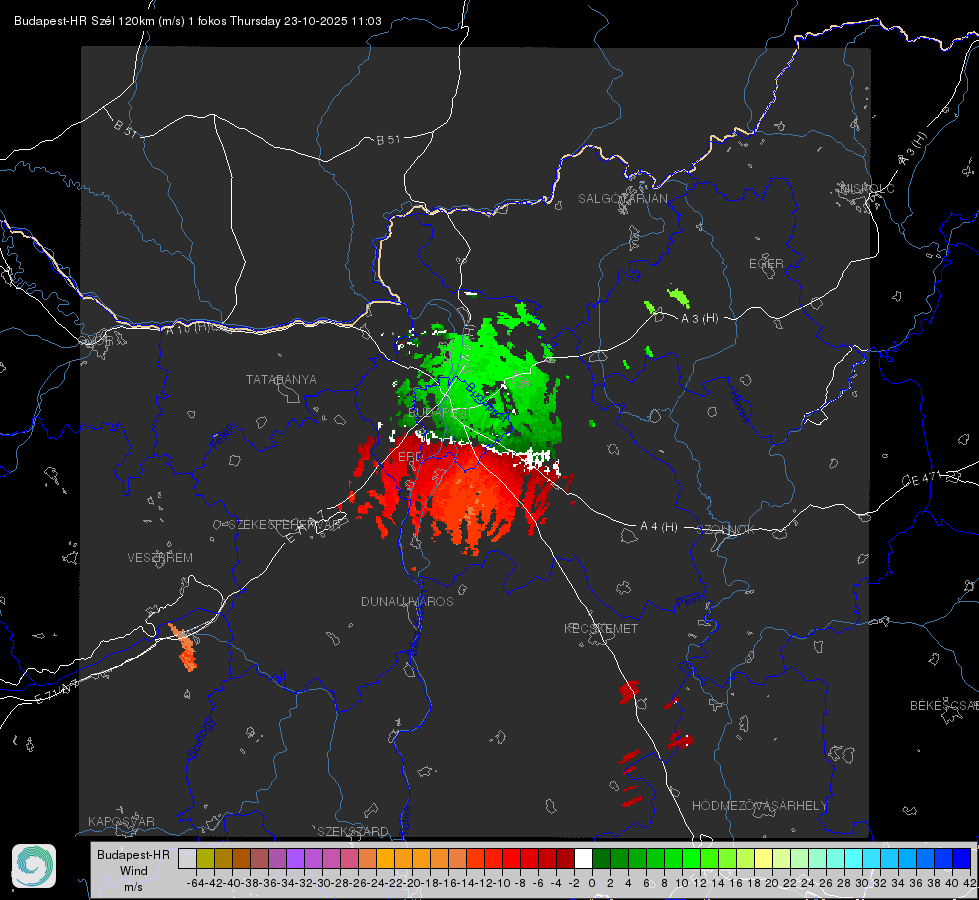Screen dimensions: 979x900
Task: Click the olive swatch above -64
Action: point(205,859)
